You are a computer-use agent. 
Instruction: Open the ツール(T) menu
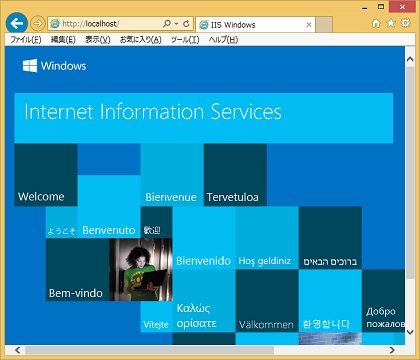point(185,40)
